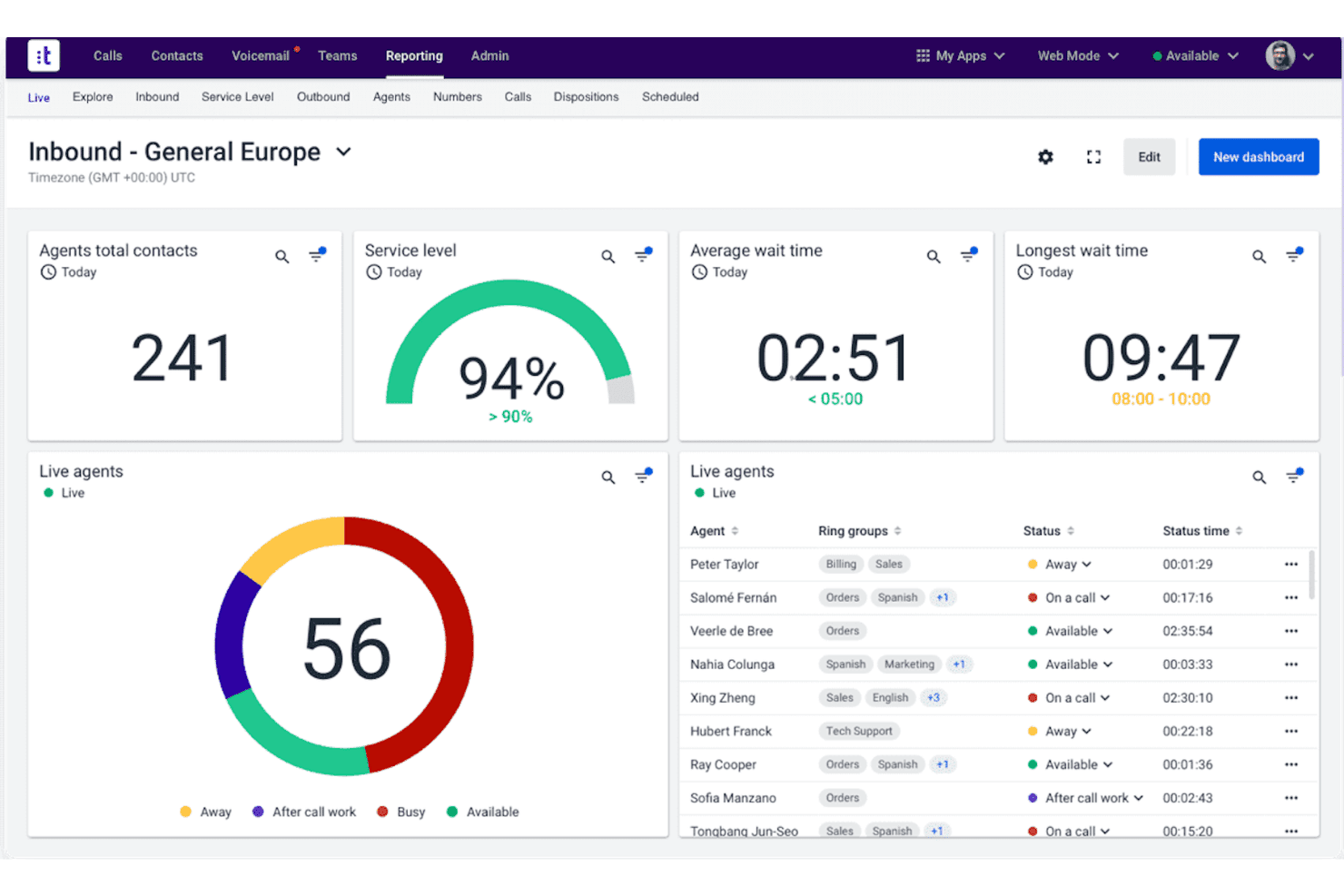Sort table by Status time column
The height and width of the screenshot is (896, 1344).
tap(1202, 531)
